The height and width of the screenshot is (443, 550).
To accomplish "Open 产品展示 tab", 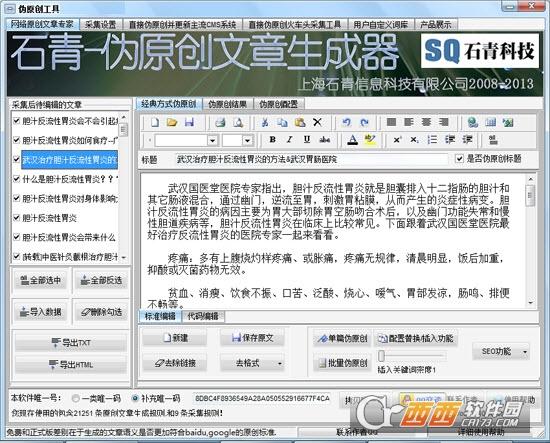I will pos(435,25).
